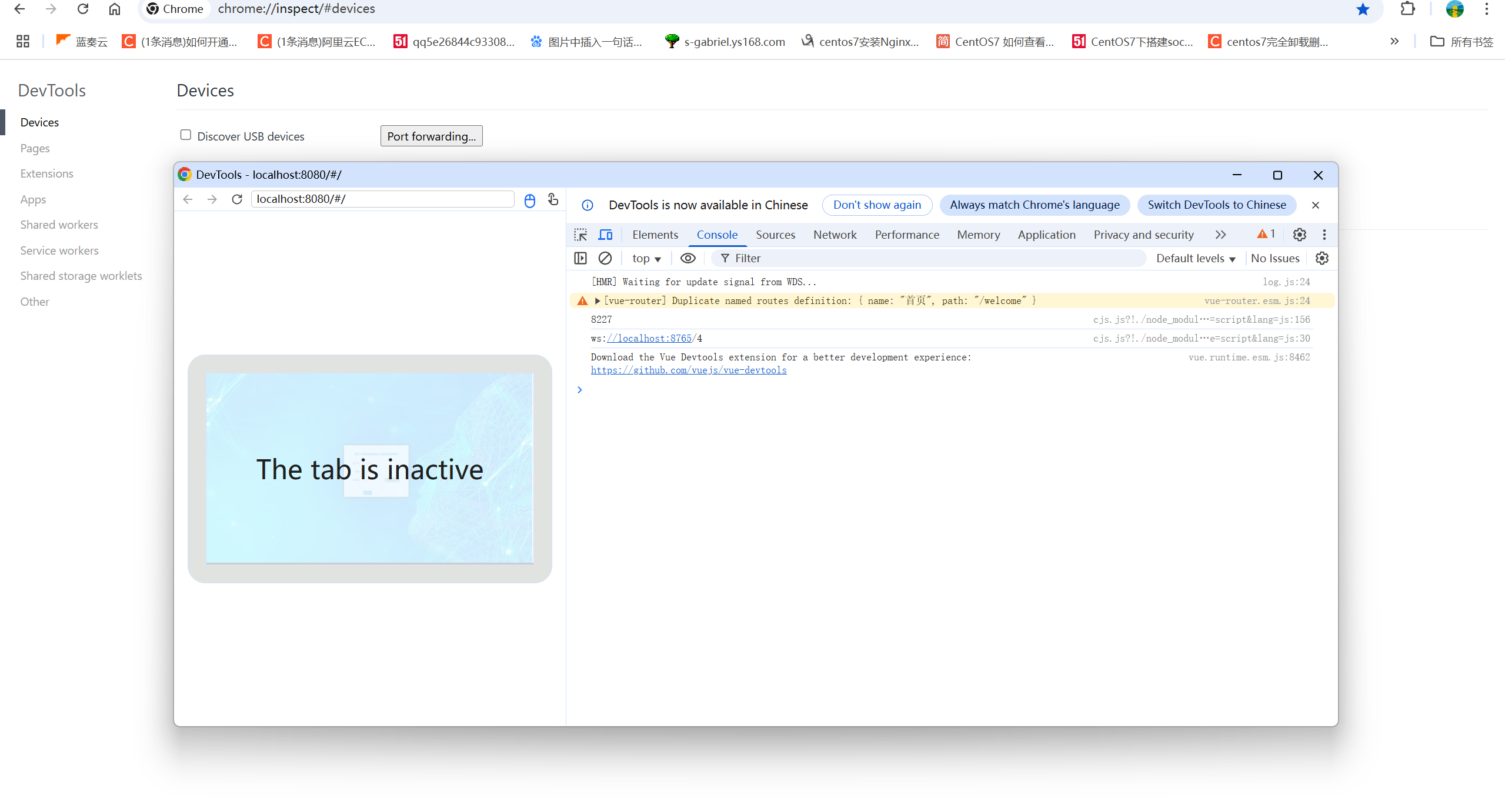Switch to the Network tab
Viewport: 1505px width, 812px height.
[835, 235]
